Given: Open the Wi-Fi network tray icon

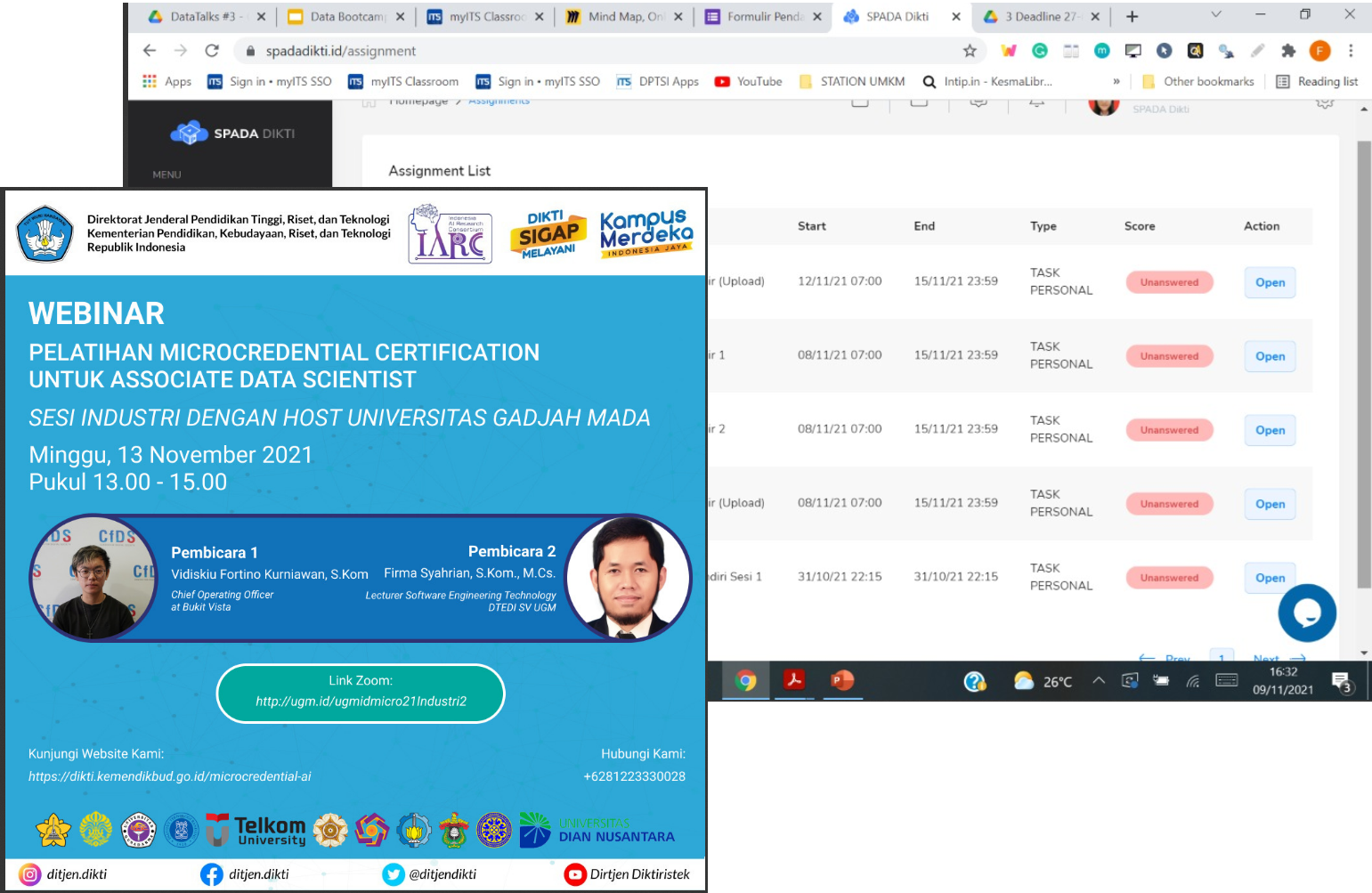Looking at the screenshot, I should click(x=1193, y=681).
